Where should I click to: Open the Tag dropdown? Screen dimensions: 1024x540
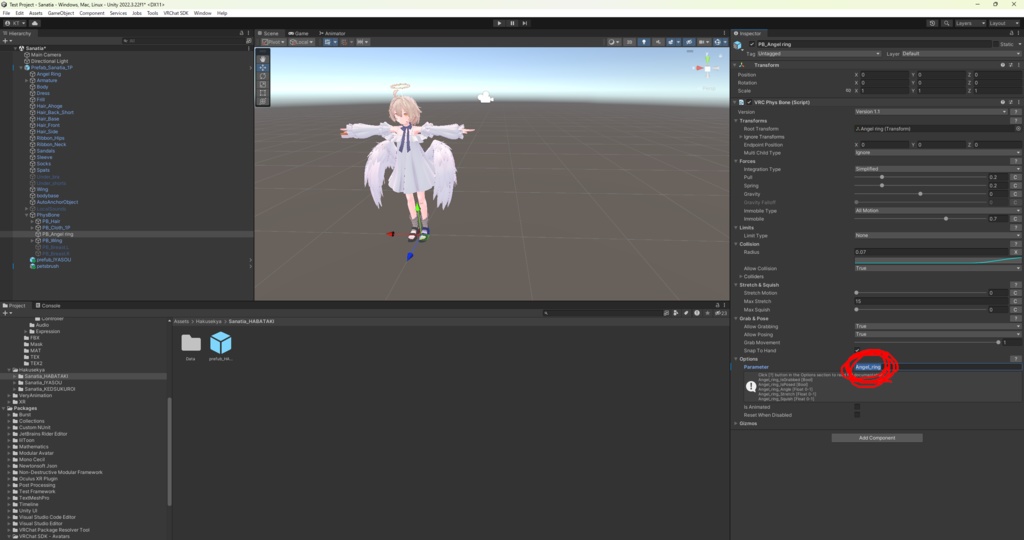click(x=819, y=54)
